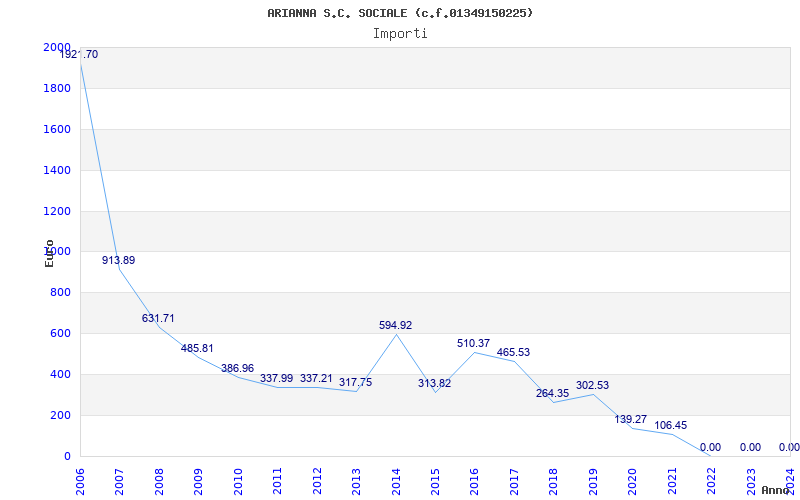Select the 337.99 data label

tap(277, 379)
